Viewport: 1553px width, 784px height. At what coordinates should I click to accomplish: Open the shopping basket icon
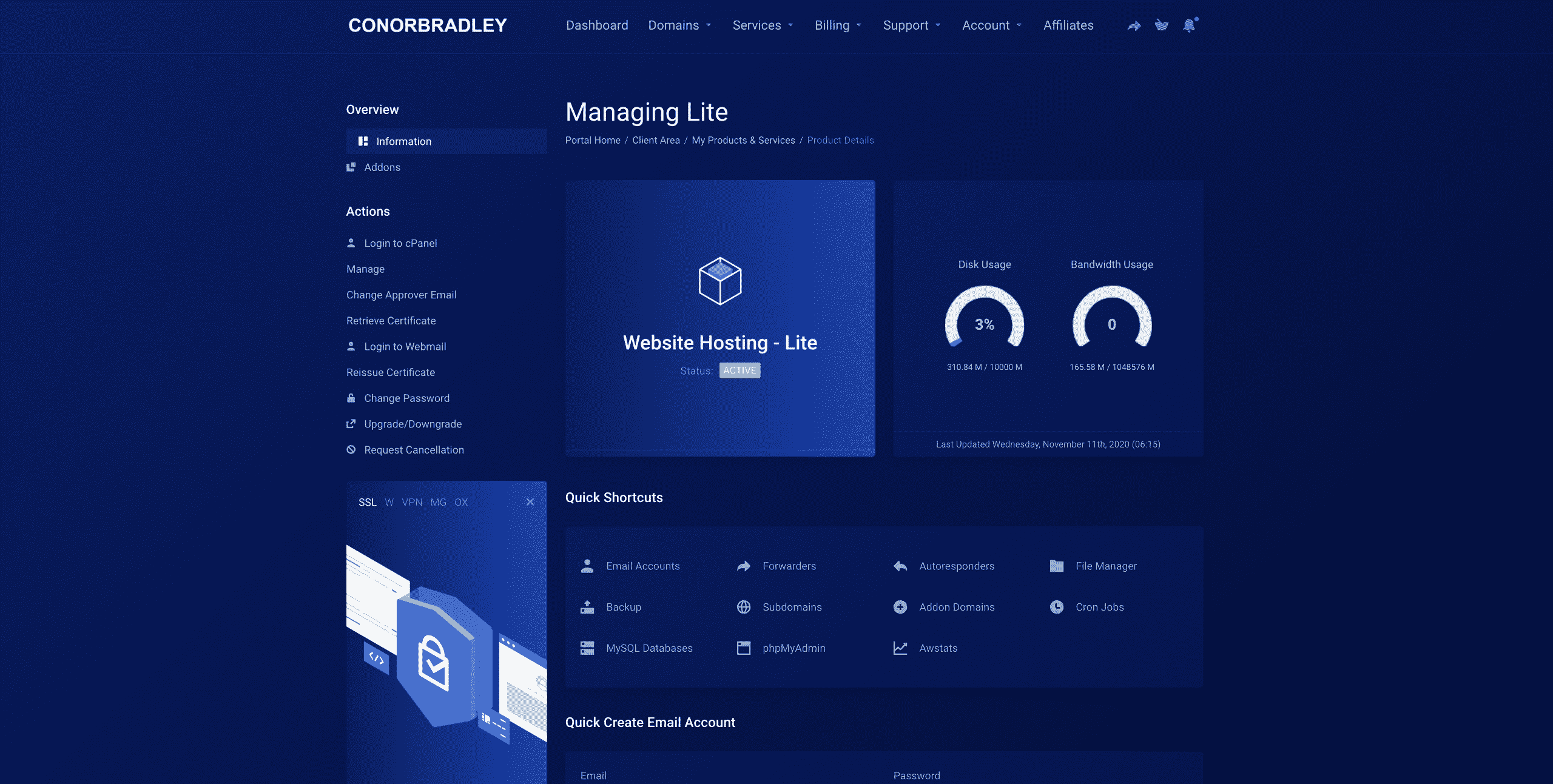[1161, 25]
